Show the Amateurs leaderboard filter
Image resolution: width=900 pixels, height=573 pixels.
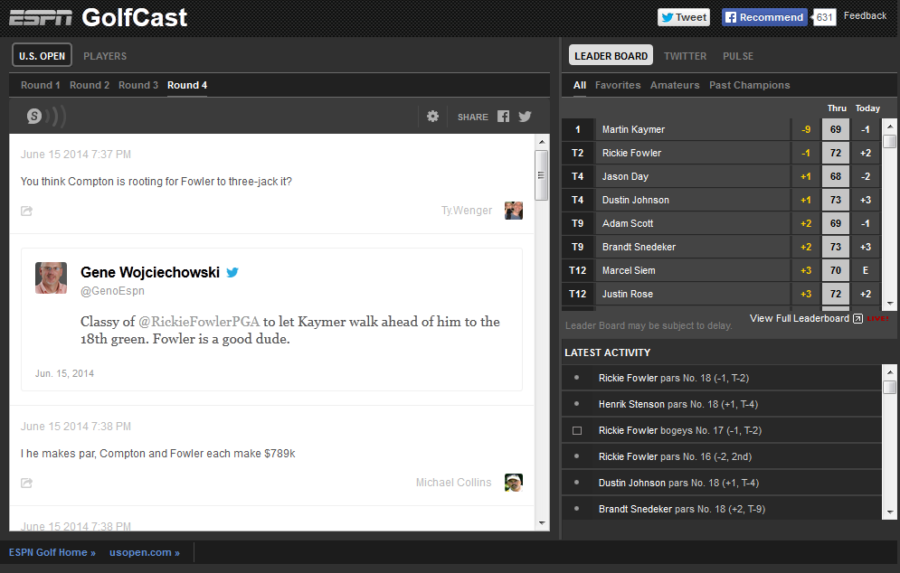tap(675, 85)
